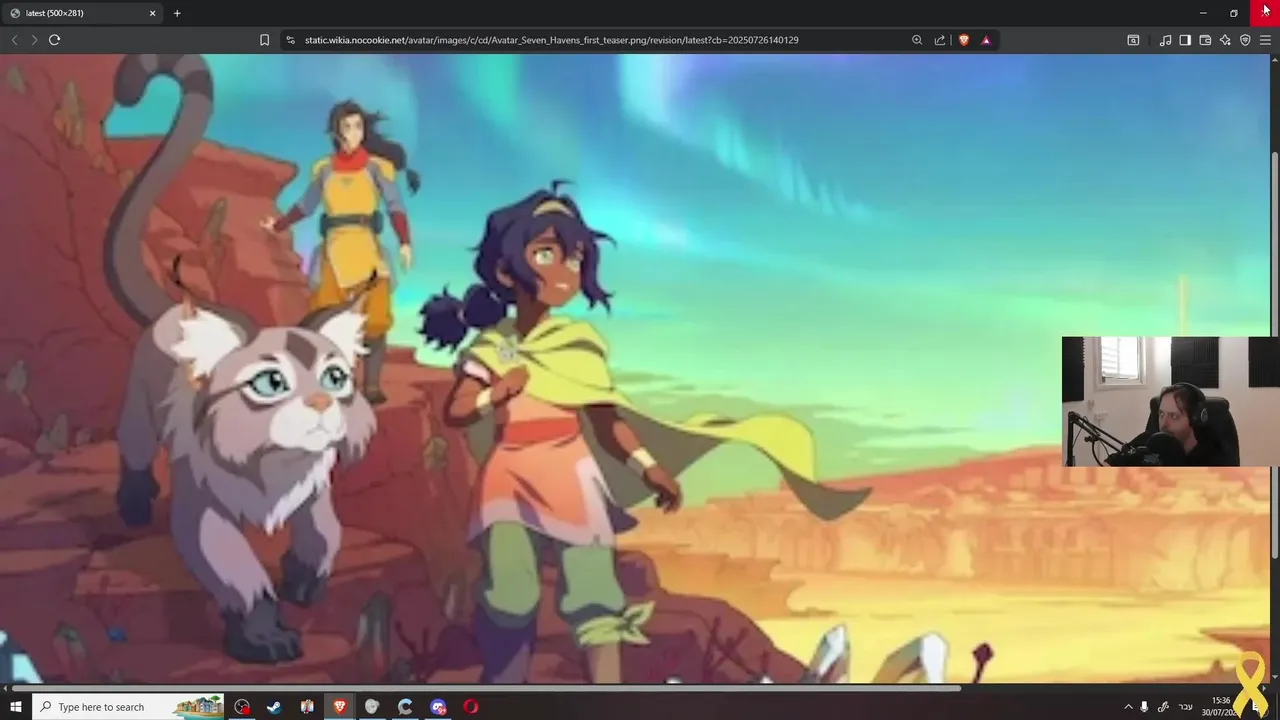Go back with the left arrow button
This screenshot has width=1280, height=720.
14,40
